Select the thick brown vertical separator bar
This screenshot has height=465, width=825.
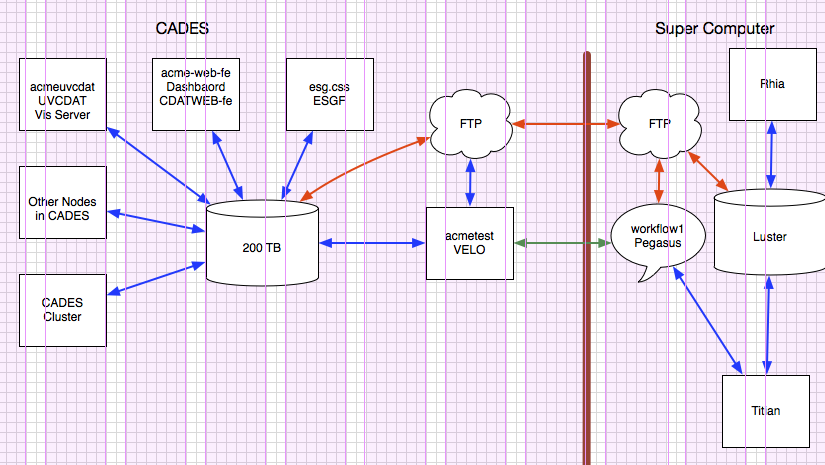click(x=587, y=258)
